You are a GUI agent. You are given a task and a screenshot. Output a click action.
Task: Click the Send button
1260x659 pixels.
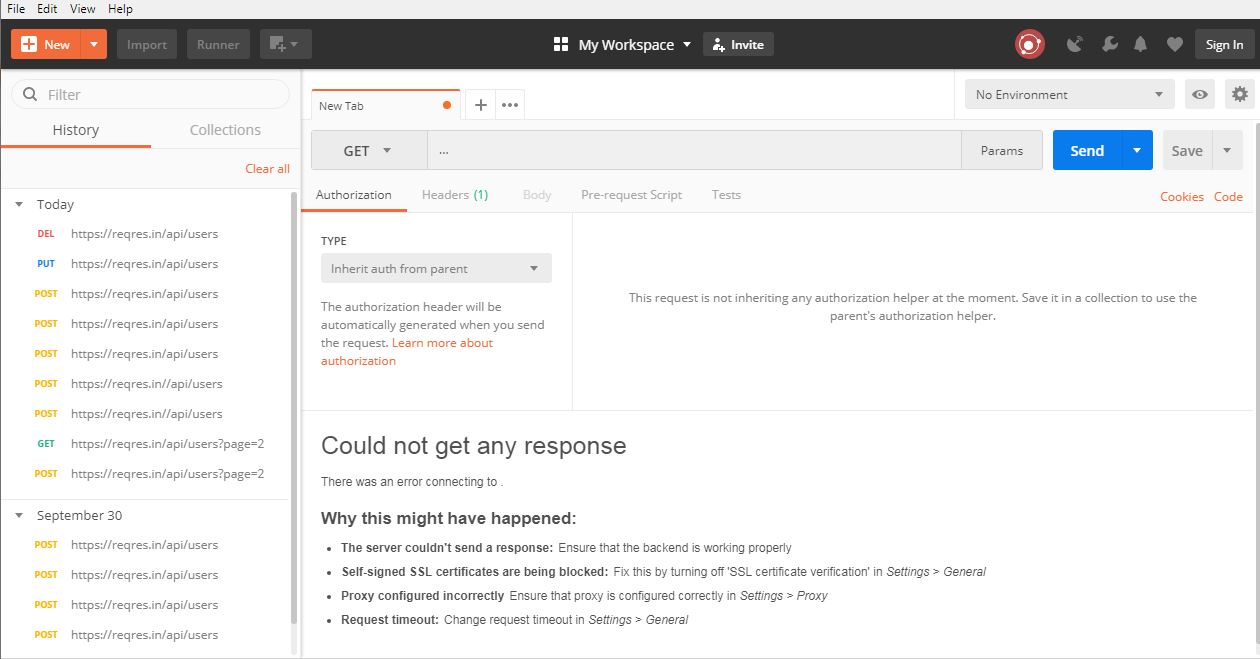(1086, 150)
